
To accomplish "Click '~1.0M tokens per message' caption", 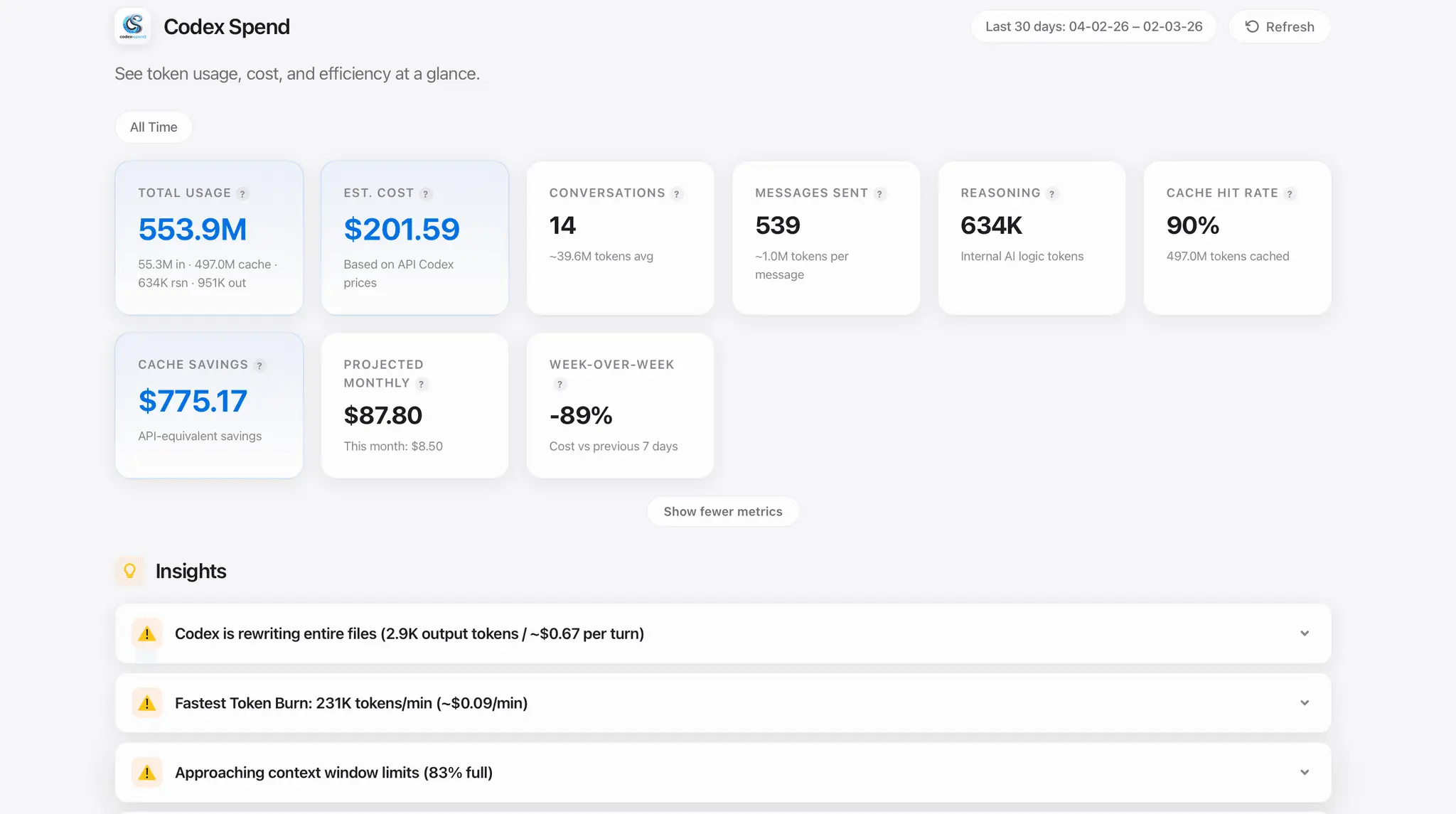I will [802, 265].
